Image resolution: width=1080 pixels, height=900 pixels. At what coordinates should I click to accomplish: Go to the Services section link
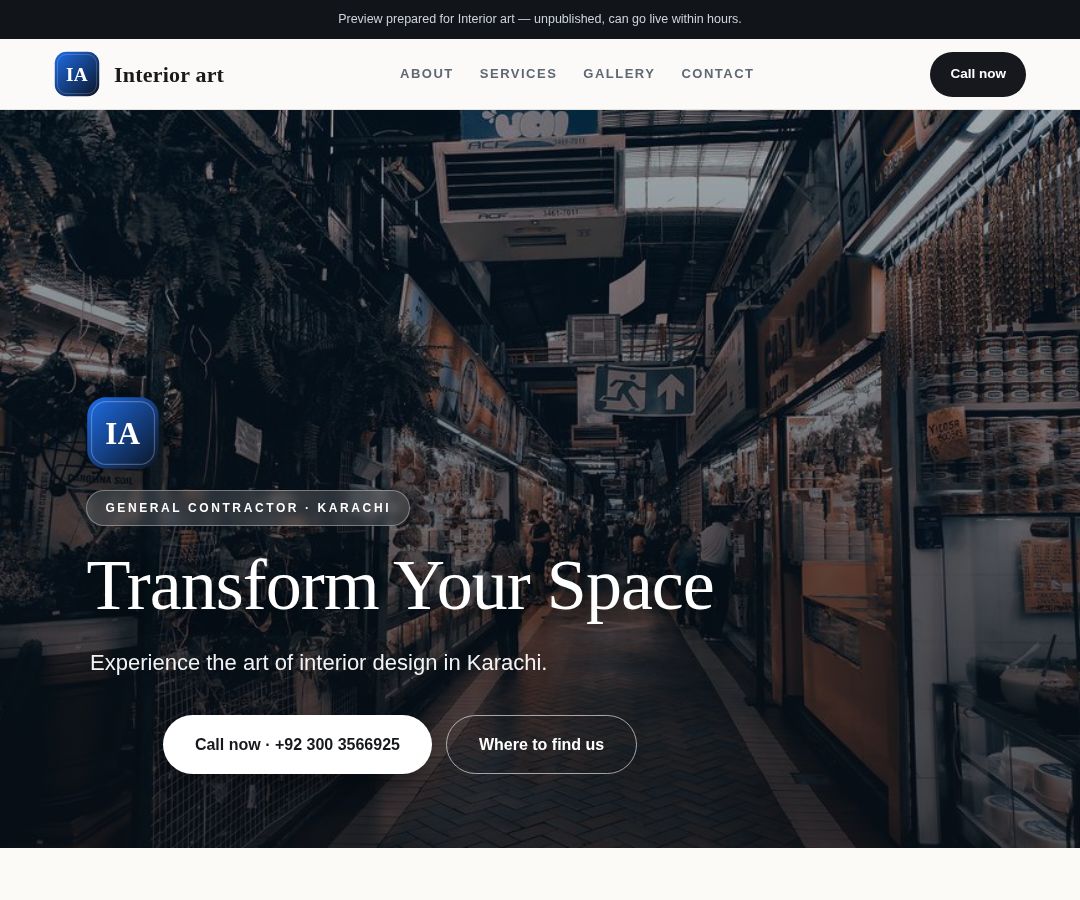point(518,74)
